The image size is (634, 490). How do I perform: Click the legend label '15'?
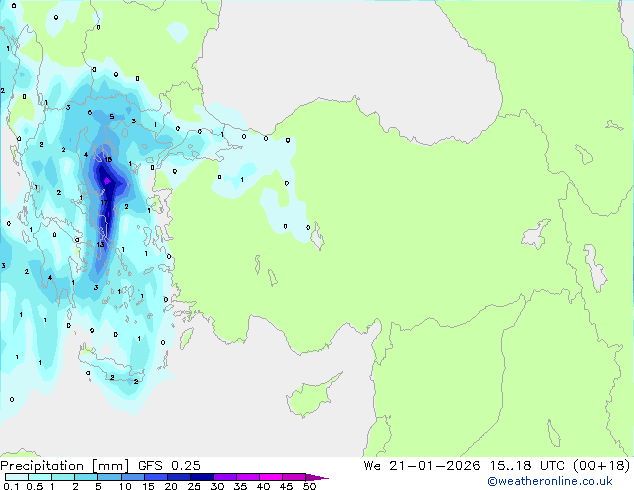148,486
